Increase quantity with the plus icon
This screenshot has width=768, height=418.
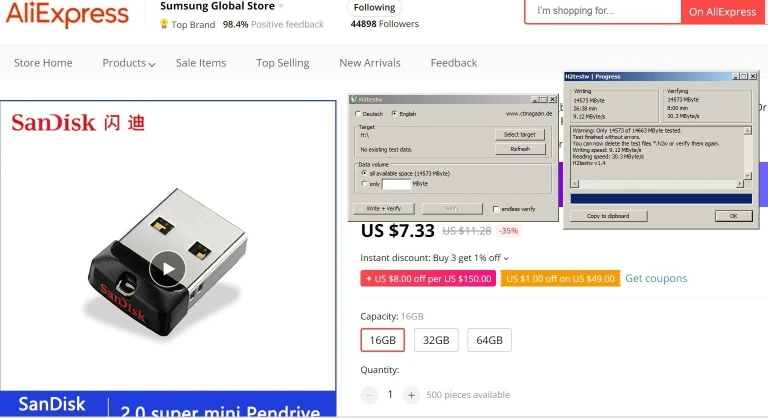[x=411, y=395]
